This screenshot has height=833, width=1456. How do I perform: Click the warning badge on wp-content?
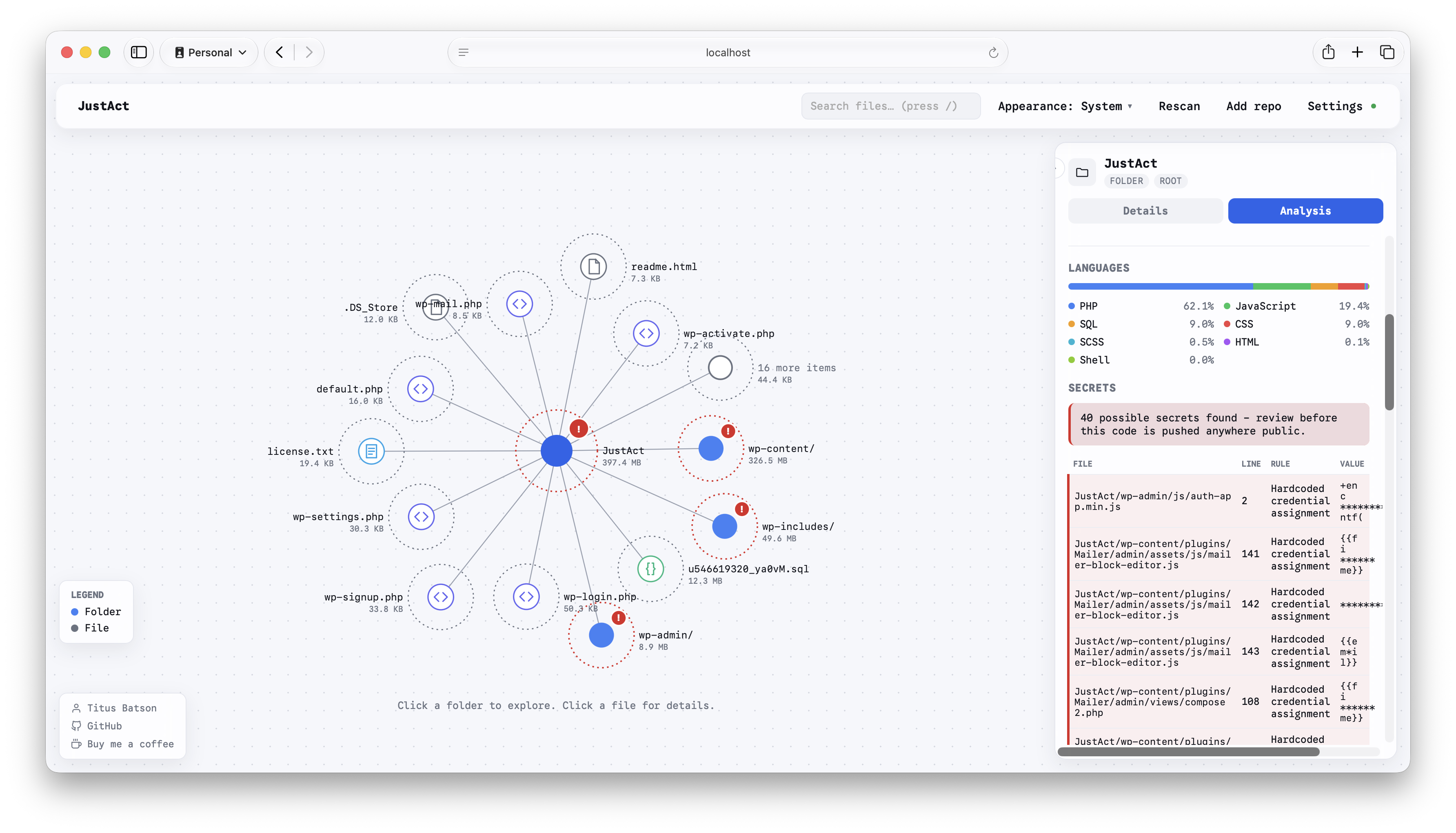728,431
